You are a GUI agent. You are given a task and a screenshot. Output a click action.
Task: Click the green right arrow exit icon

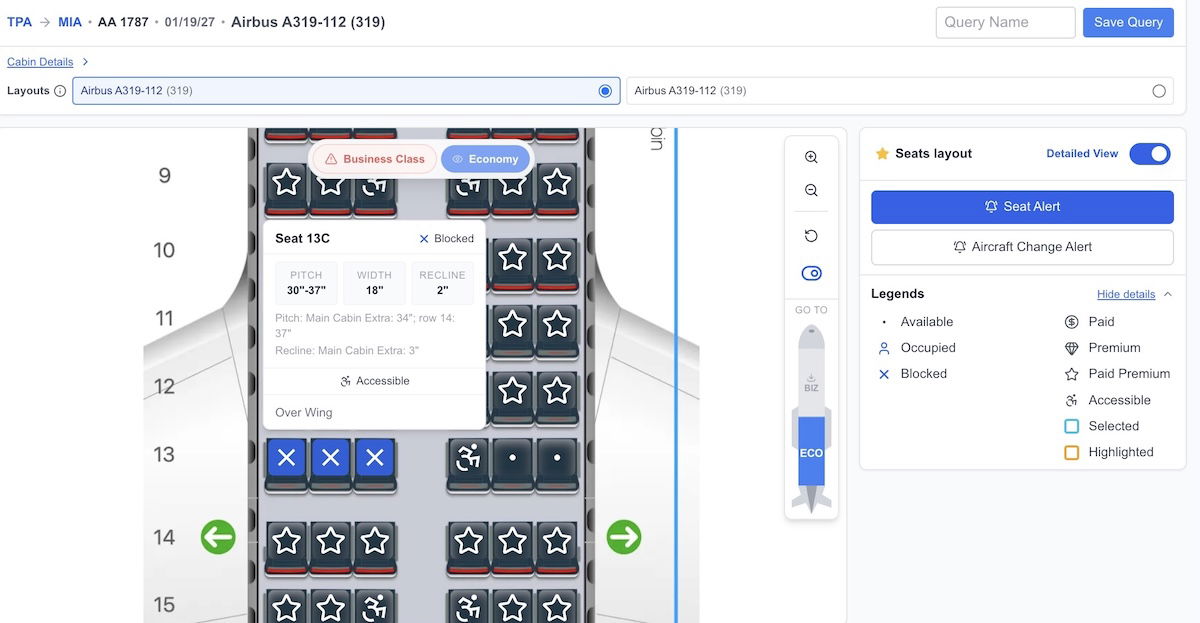[624, 537]
